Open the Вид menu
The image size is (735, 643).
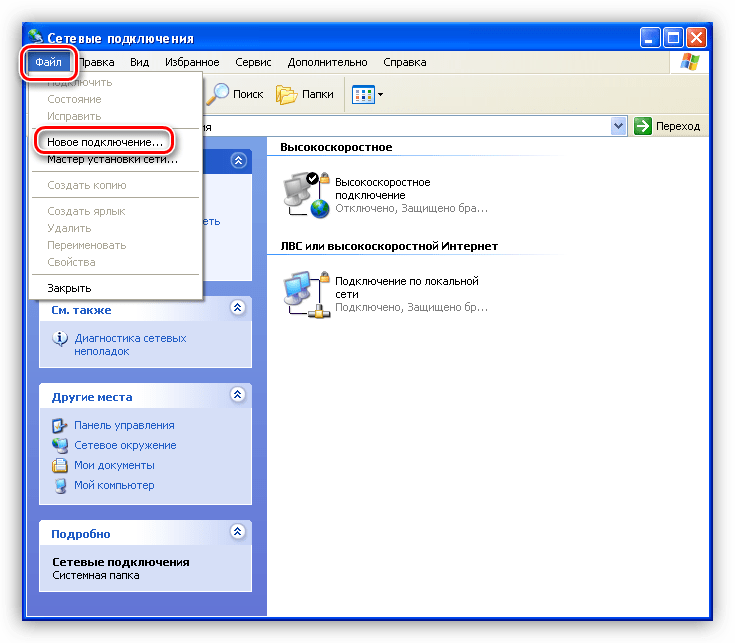139,62
